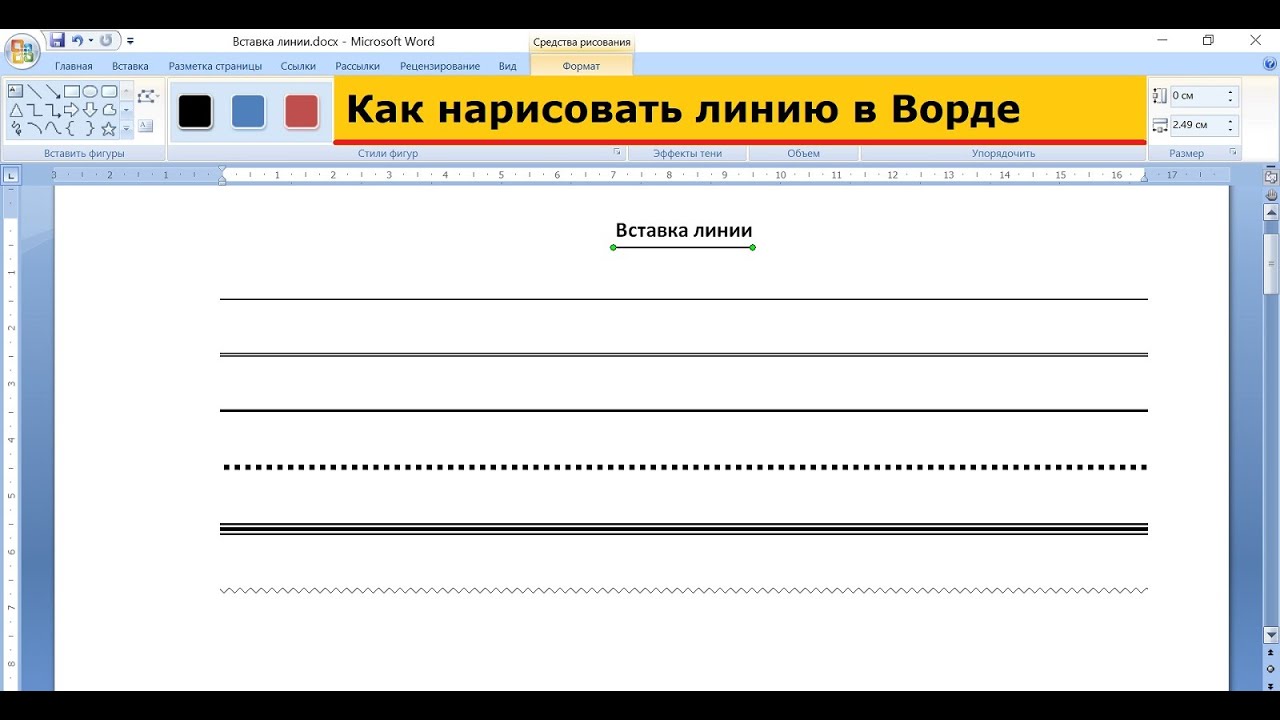Apply the black shape style

click(195, 112)
